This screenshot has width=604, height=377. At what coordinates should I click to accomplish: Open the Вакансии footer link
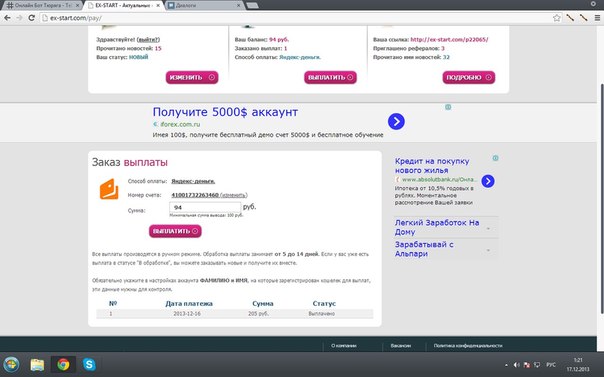[401, 346]
